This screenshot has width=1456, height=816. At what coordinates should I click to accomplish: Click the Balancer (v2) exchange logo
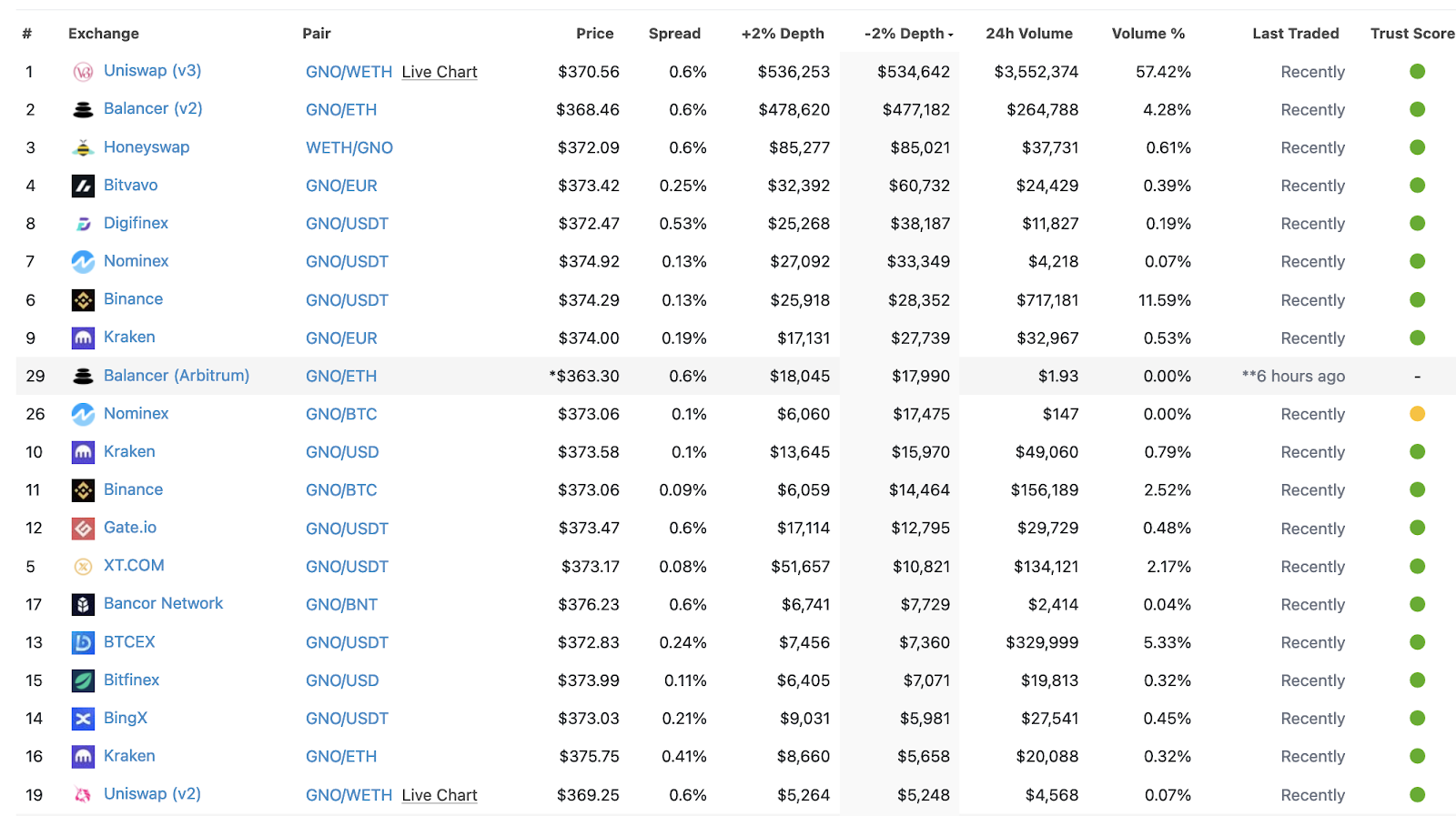point(83,110)
